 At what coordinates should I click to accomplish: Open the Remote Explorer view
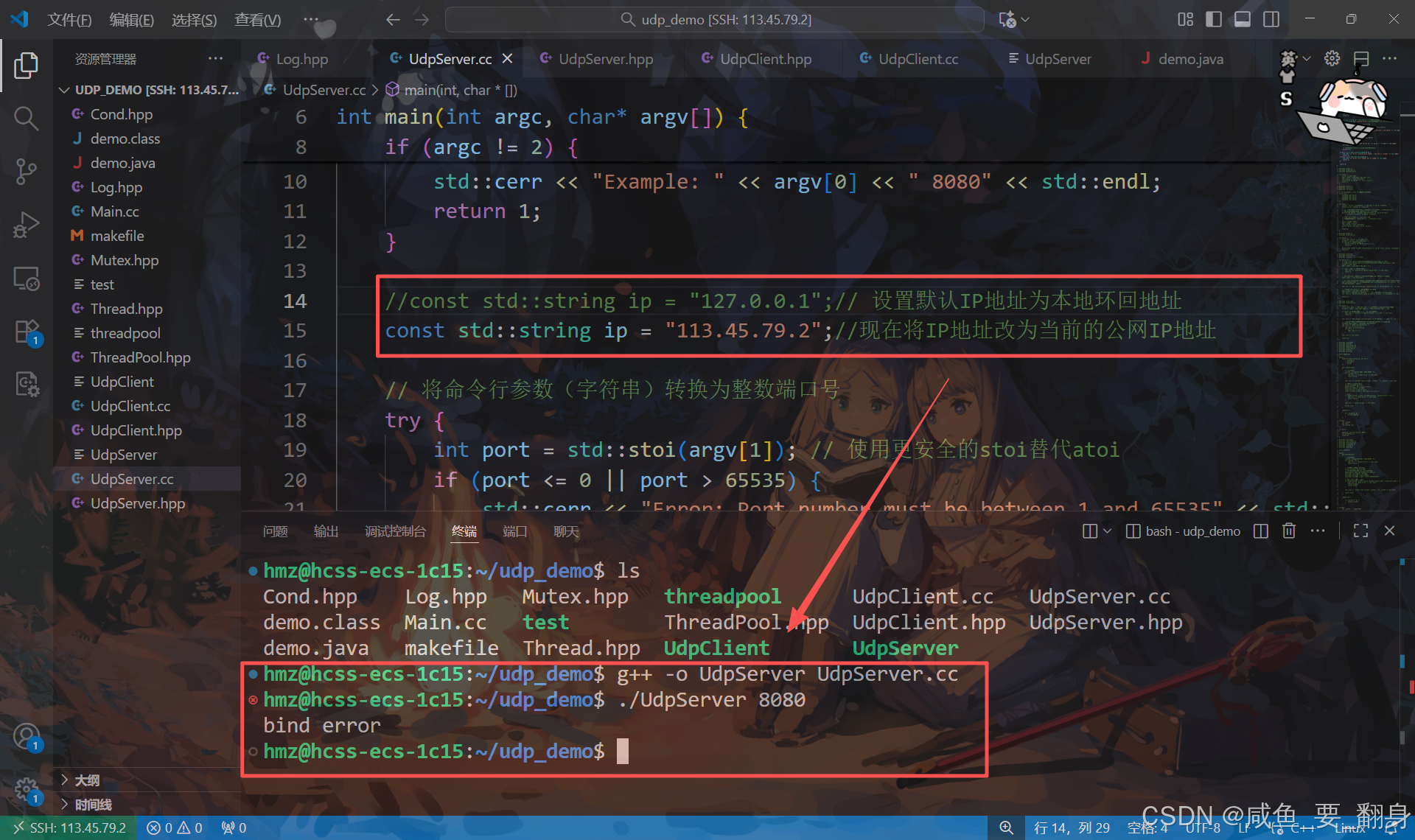[26, 279]
